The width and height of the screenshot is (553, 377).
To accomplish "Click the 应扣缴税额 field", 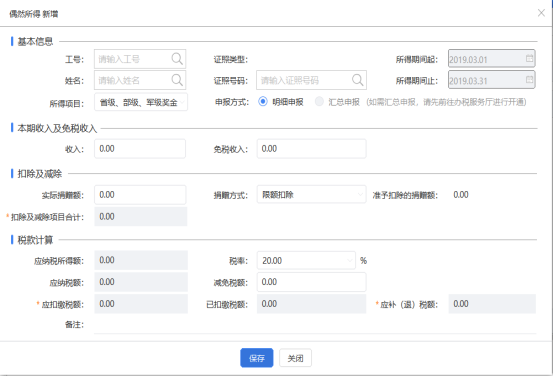I will pyautogui.click(x=141, y=304).
